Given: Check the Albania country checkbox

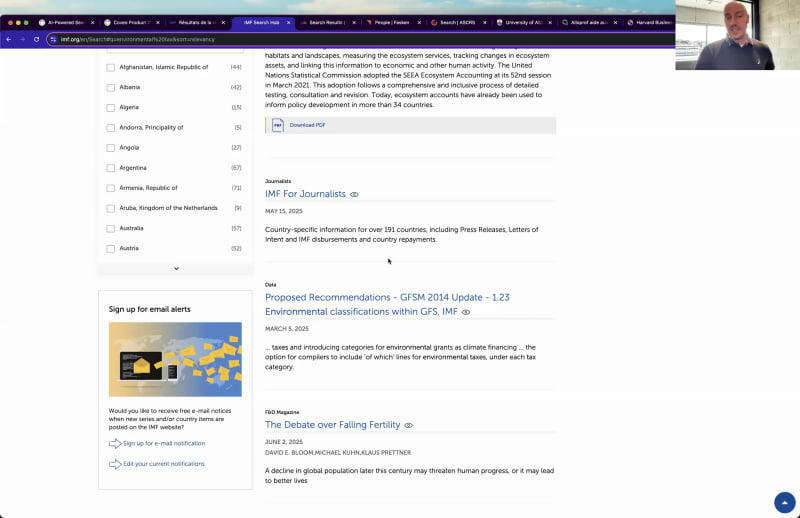Looking at the screenshot, I should point(111,87).
